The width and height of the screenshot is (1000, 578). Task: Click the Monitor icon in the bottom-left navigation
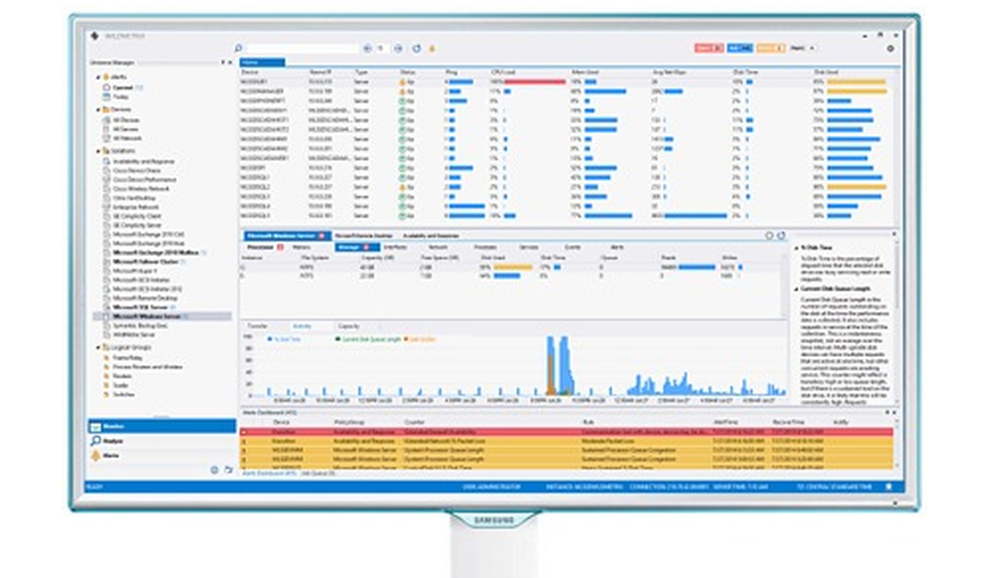(95, 426)
